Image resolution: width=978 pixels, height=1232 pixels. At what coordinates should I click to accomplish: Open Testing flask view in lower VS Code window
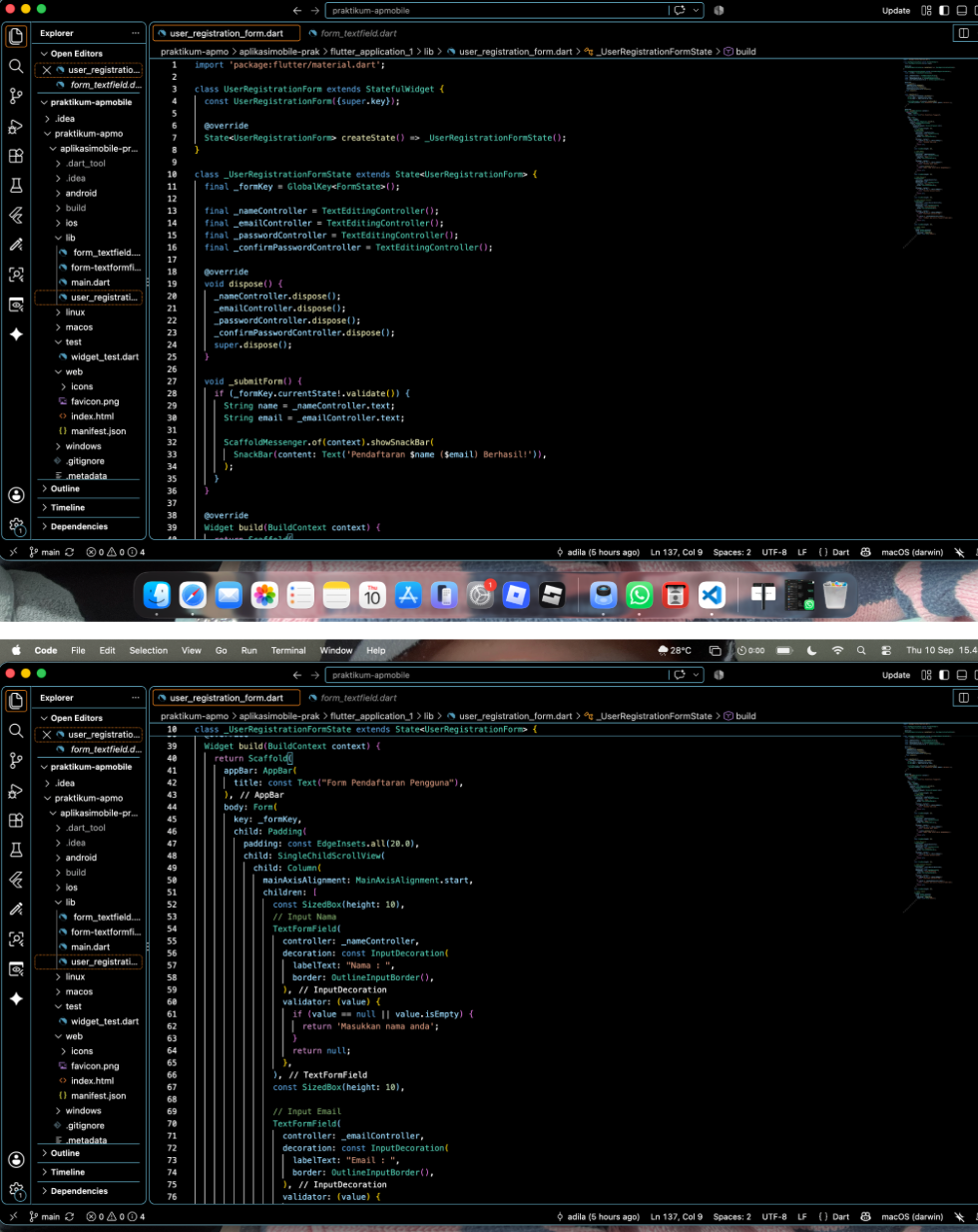coord(16,850)
